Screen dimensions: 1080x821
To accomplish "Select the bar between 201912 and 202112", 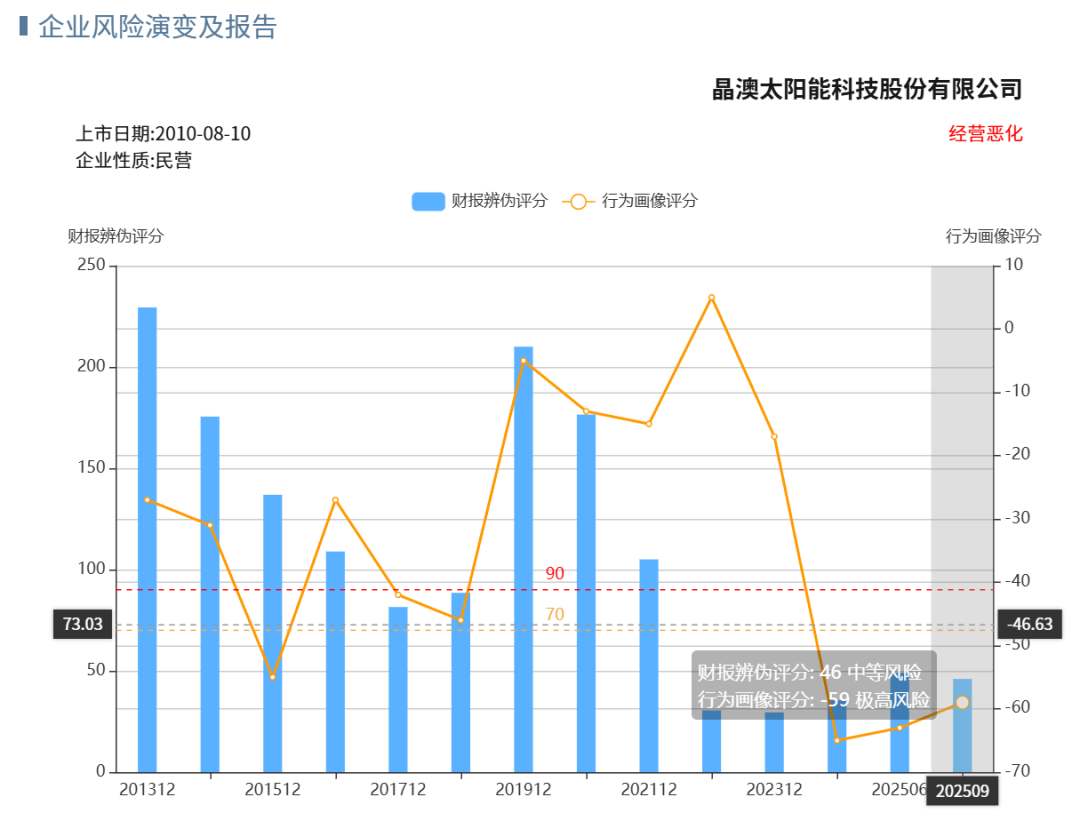I will 586,594.
